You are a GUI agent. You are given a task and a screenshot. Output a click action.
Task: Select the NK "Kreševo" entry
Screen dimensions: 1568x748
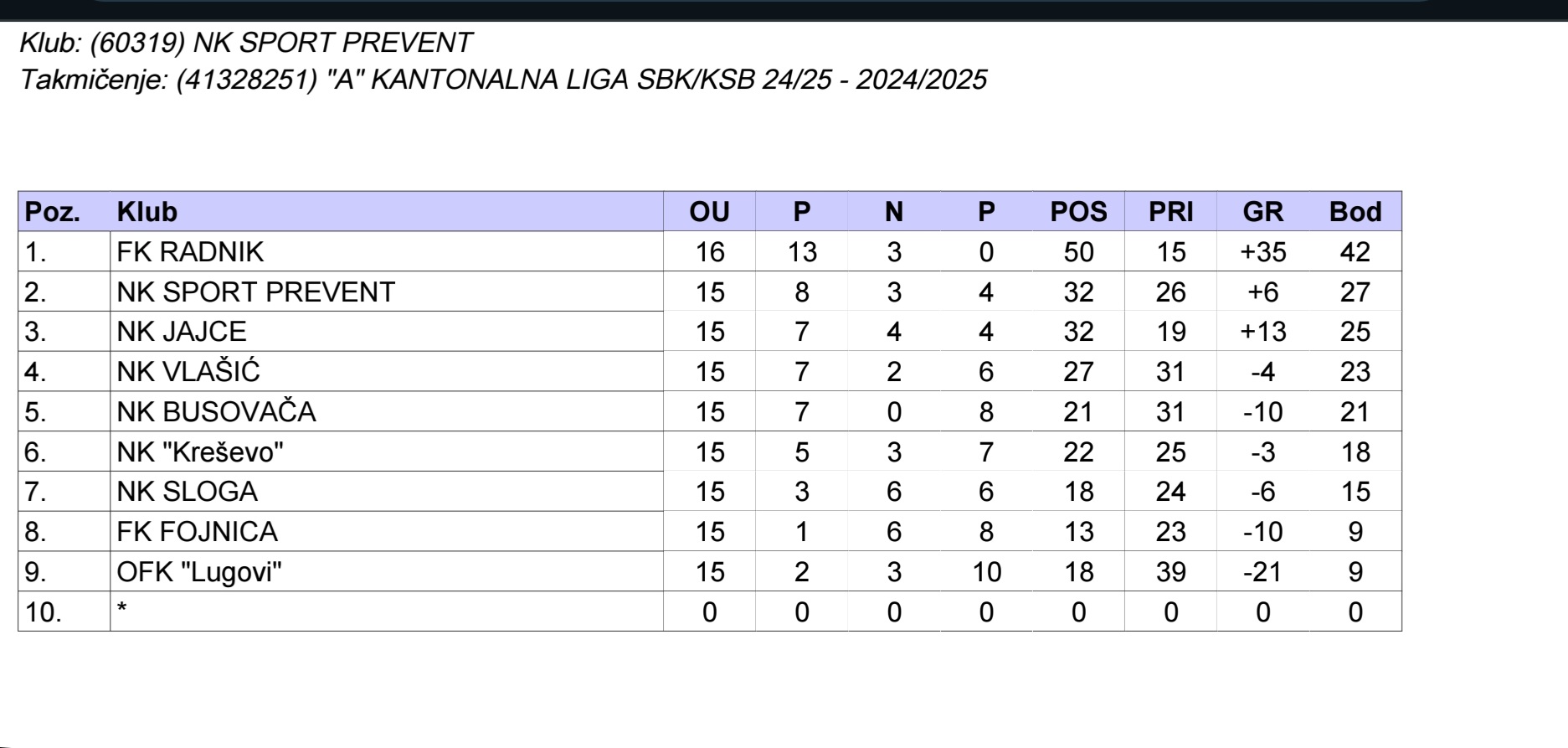click(x=200, y=451)
